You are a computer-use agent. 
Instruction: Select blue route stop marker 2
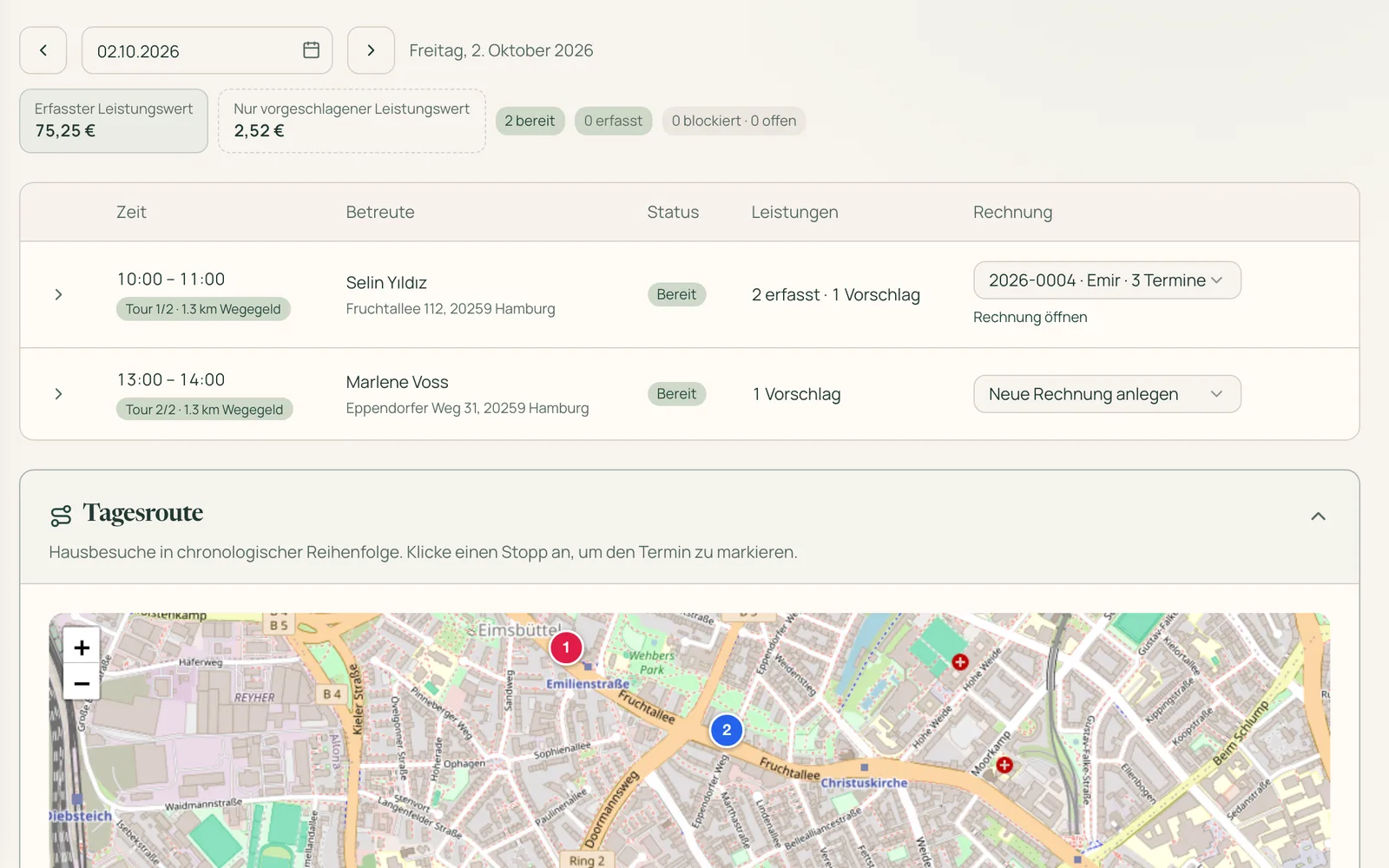tap(727, 730)
